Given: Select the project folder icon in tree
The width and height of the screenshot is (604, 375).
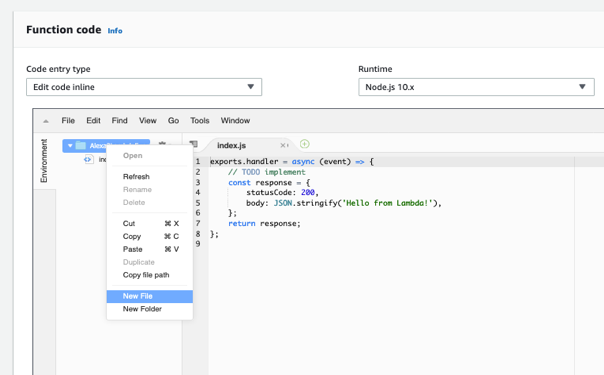Looking at the screenshot, I should [x=81, y=146].
